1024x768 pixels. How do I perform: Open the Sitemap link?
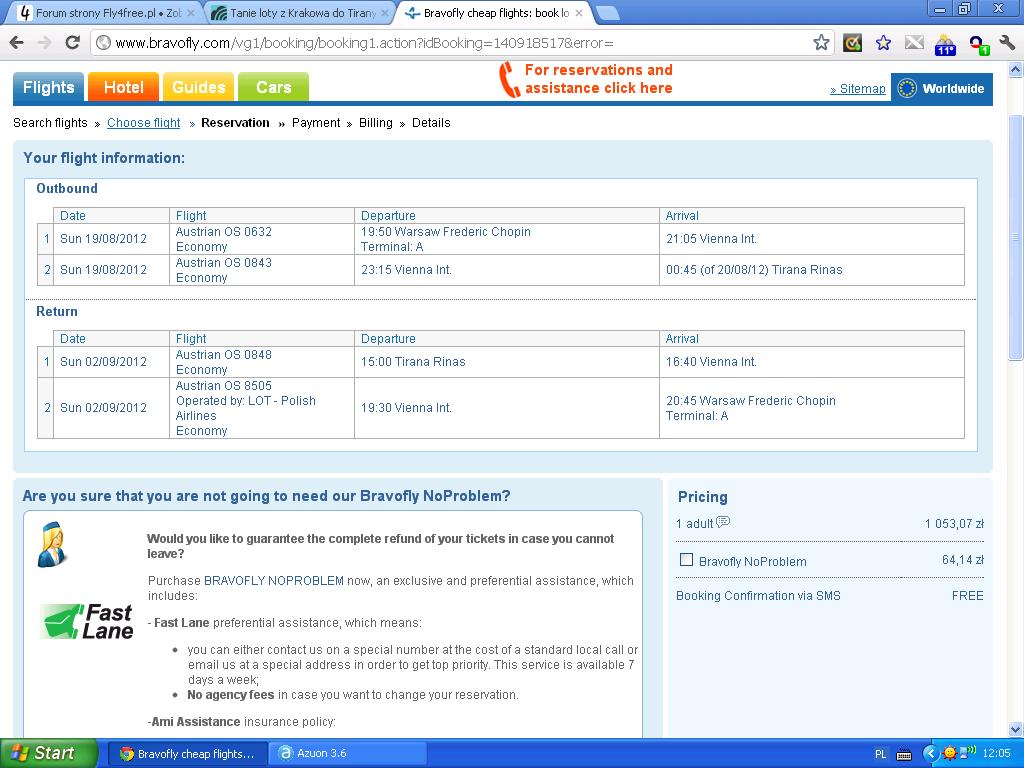pyautogui.click(x=857, y=89)
